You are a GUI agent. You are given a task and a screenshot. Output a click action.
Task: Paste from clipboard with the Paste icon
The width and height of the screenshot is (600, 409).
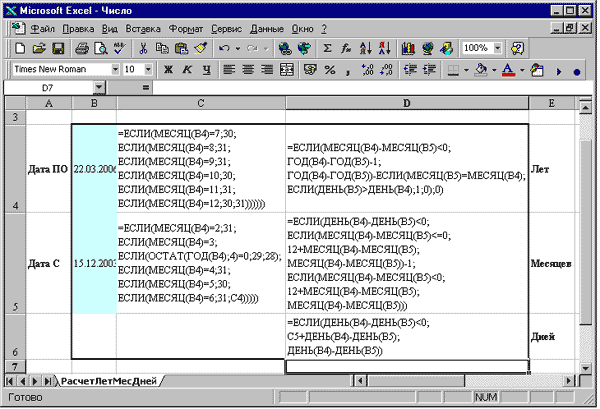pos(181,49)
